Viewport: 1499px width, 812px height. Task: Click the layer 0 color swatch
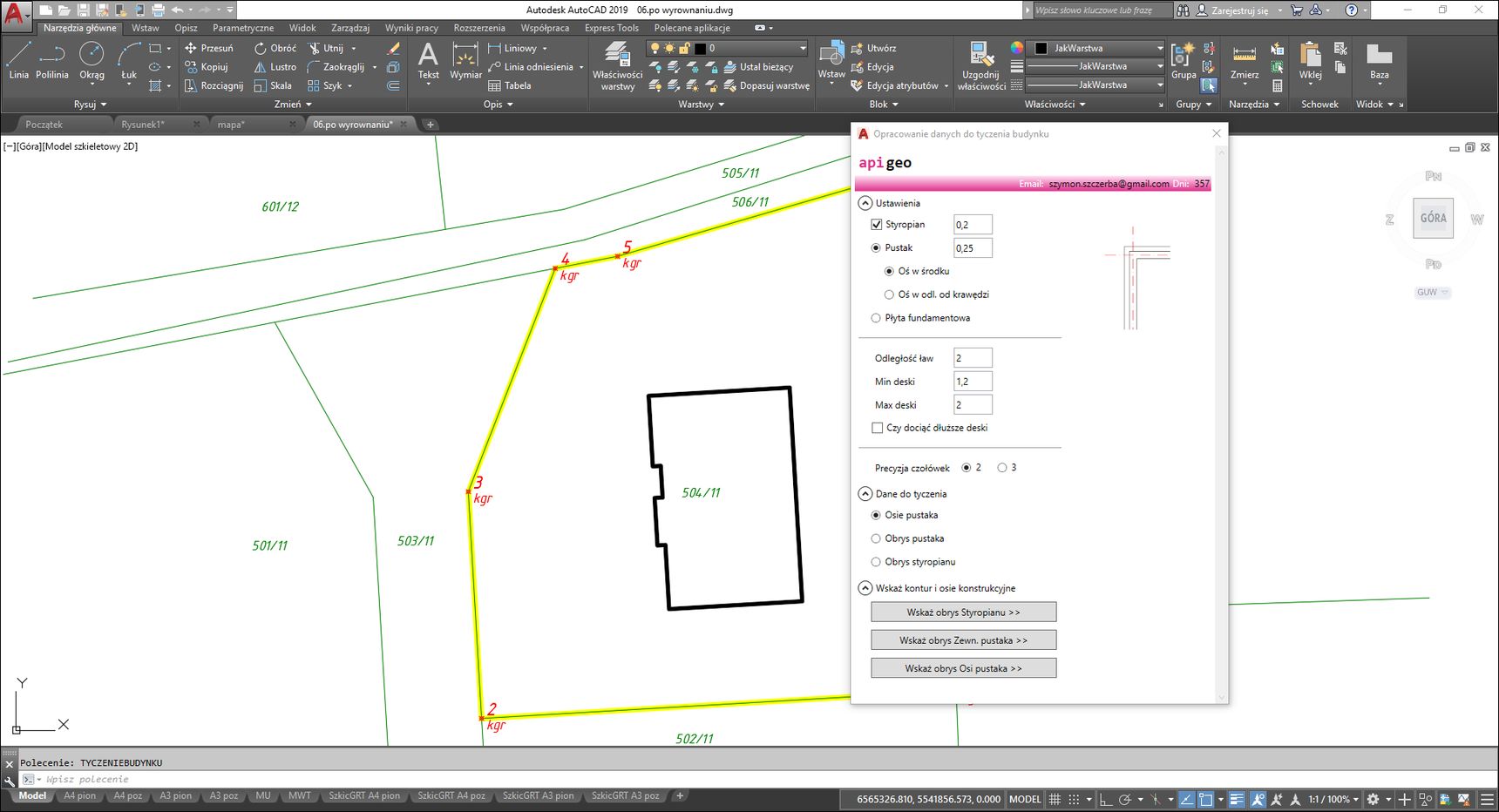pos(700,48)
